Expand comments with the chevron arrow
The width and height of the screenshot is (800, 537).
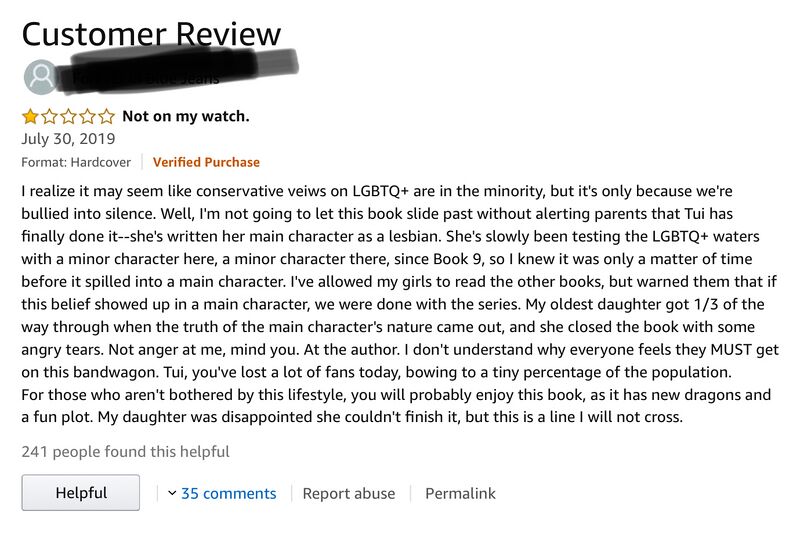coord(172,493)
